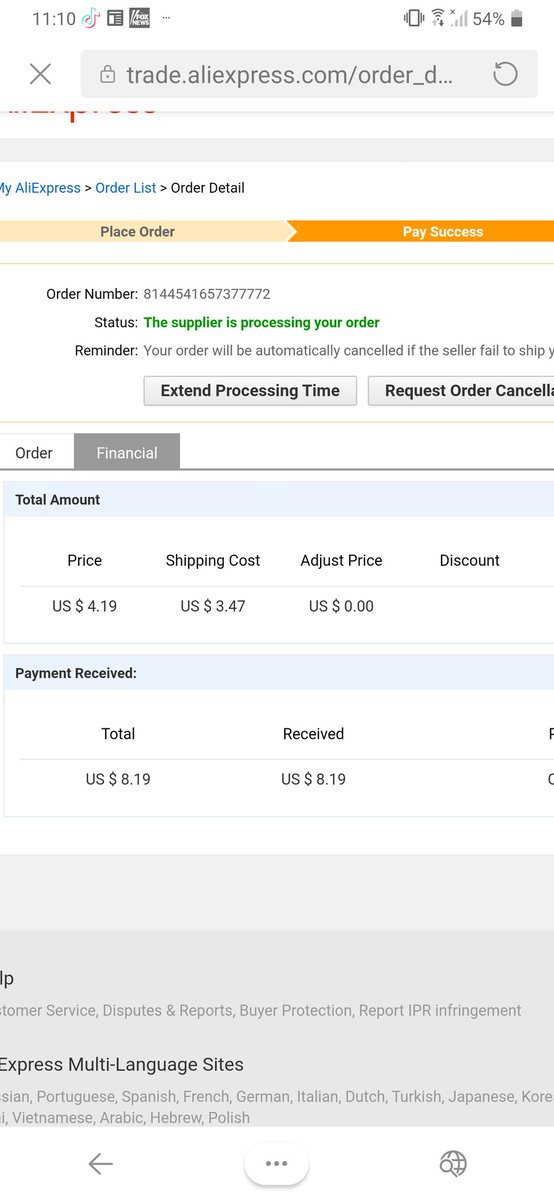This screenshot has height=1200, width=554.
Task: Tap the address bar URL field
Action: [x=309, y=74]
